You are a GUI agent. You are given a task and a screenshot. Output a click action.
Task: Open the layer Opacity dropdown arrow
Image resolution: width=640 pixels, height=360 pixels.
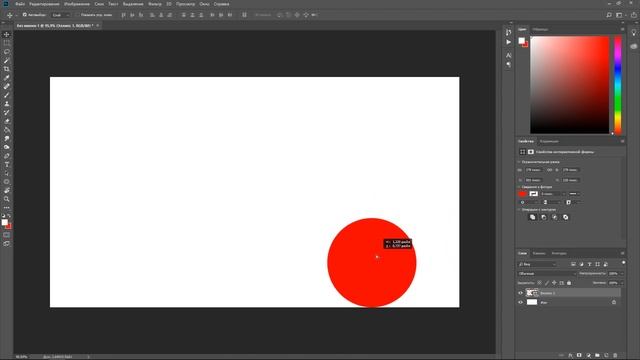pos(622,273)
